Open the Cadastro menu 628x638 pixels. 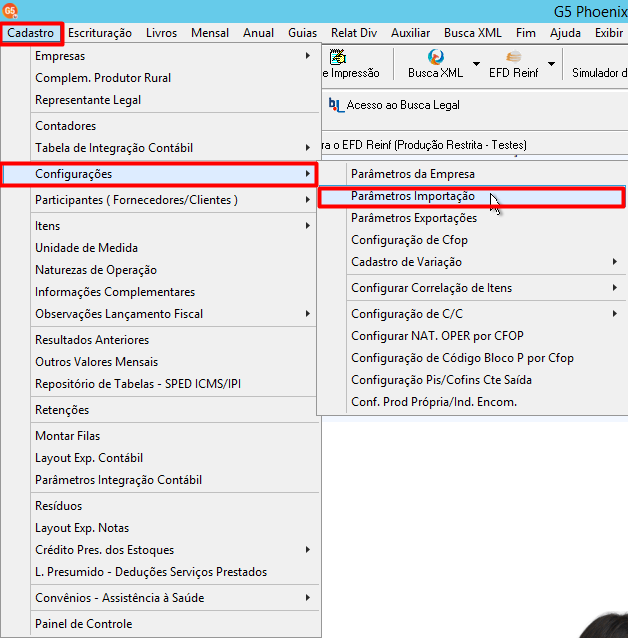[x=31, y=33]
